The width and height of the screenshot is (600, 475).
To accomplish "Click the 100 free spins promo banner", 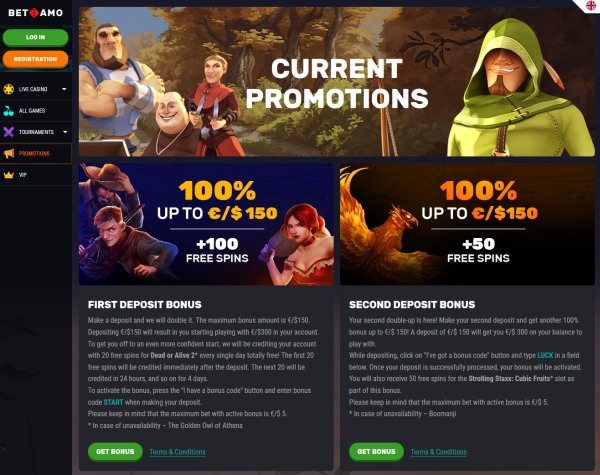I will pyautogui.click(x=206, y=225).
